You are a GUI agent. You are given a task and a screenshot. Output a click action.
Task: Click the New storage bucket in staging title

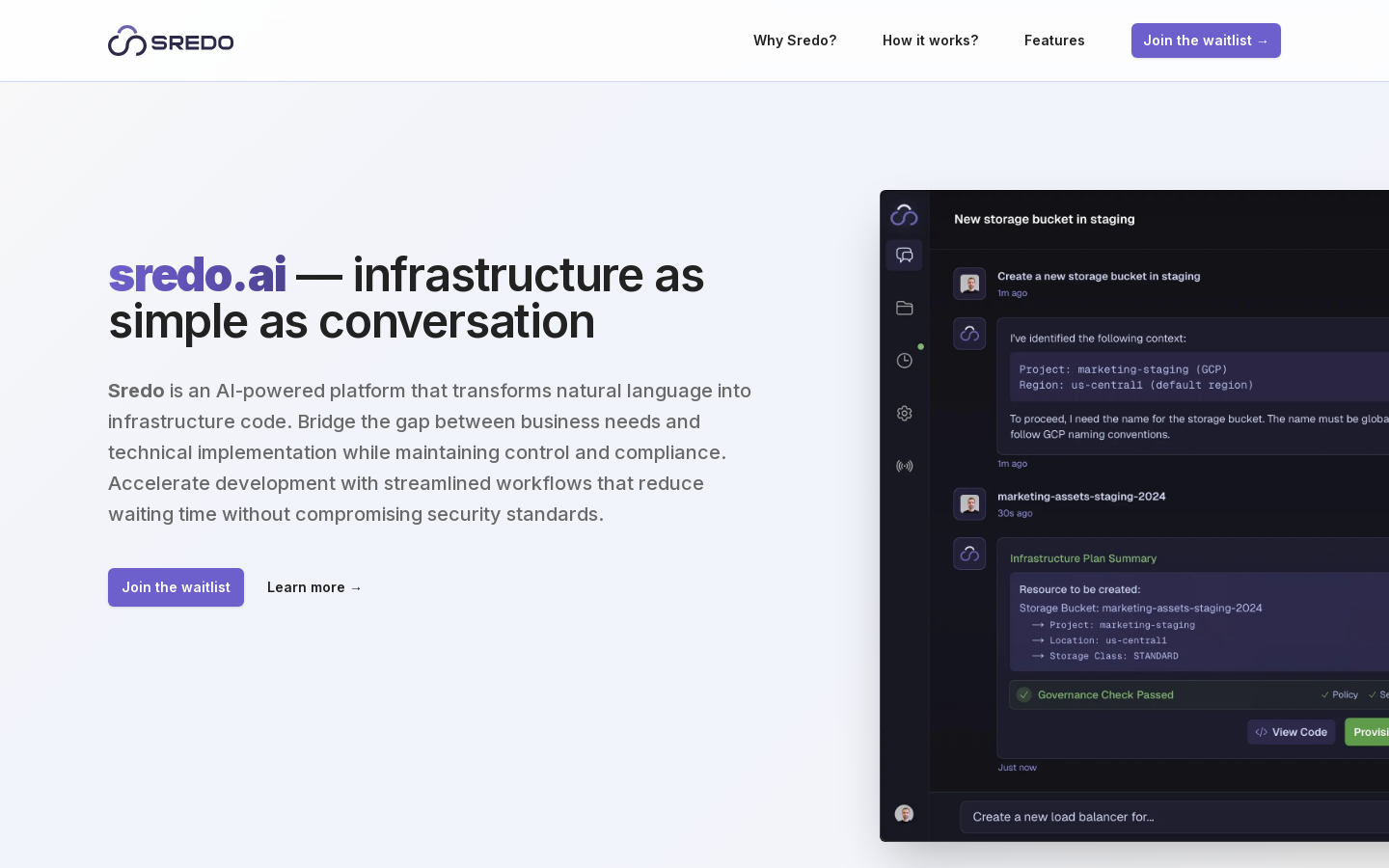(1045, 219)
